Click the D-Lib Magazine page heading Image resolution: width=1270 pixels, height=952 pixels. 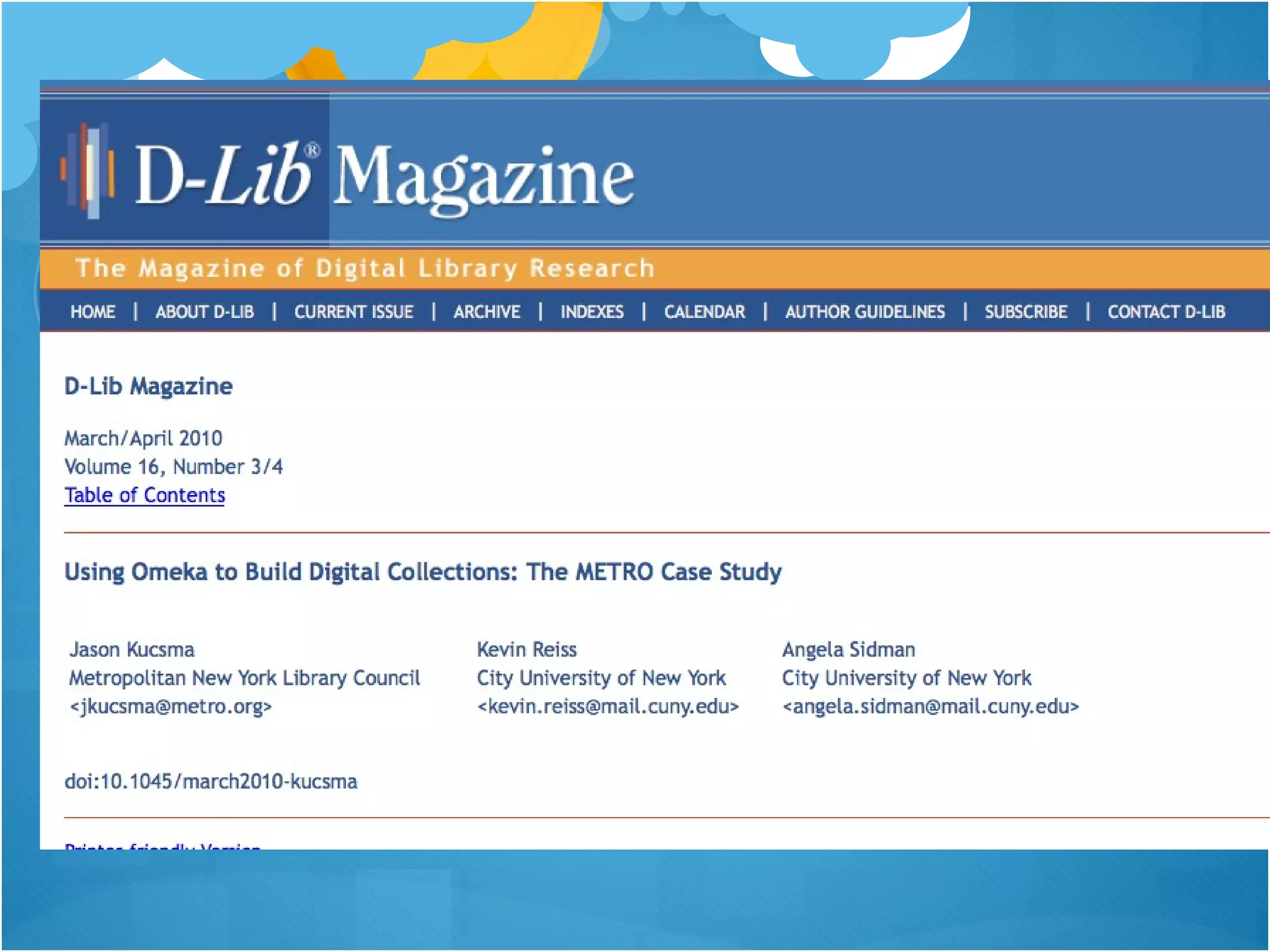(149, 386)
